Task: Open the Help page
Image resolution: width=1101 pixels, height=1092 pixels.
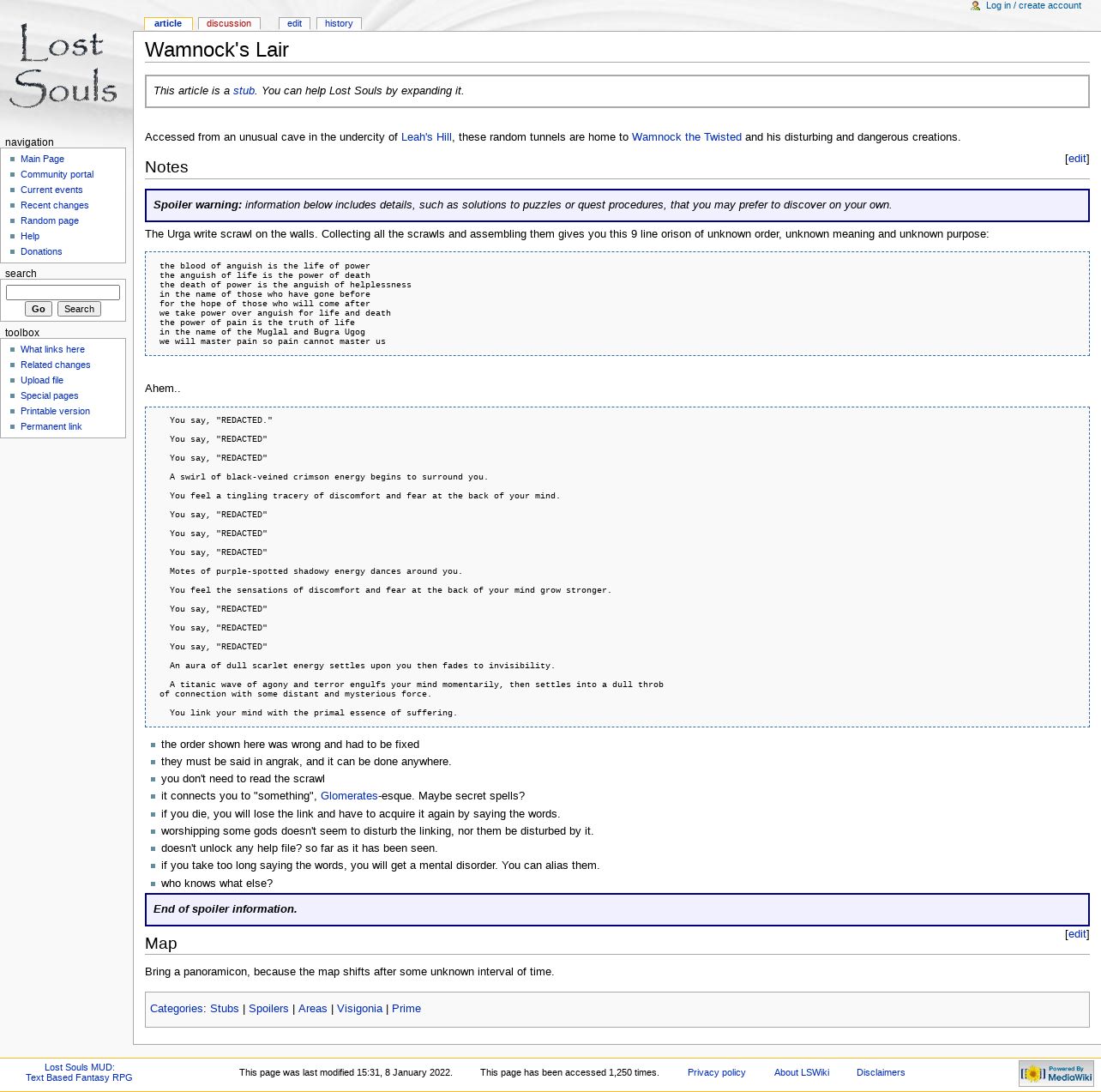Action: click(30, 237)
